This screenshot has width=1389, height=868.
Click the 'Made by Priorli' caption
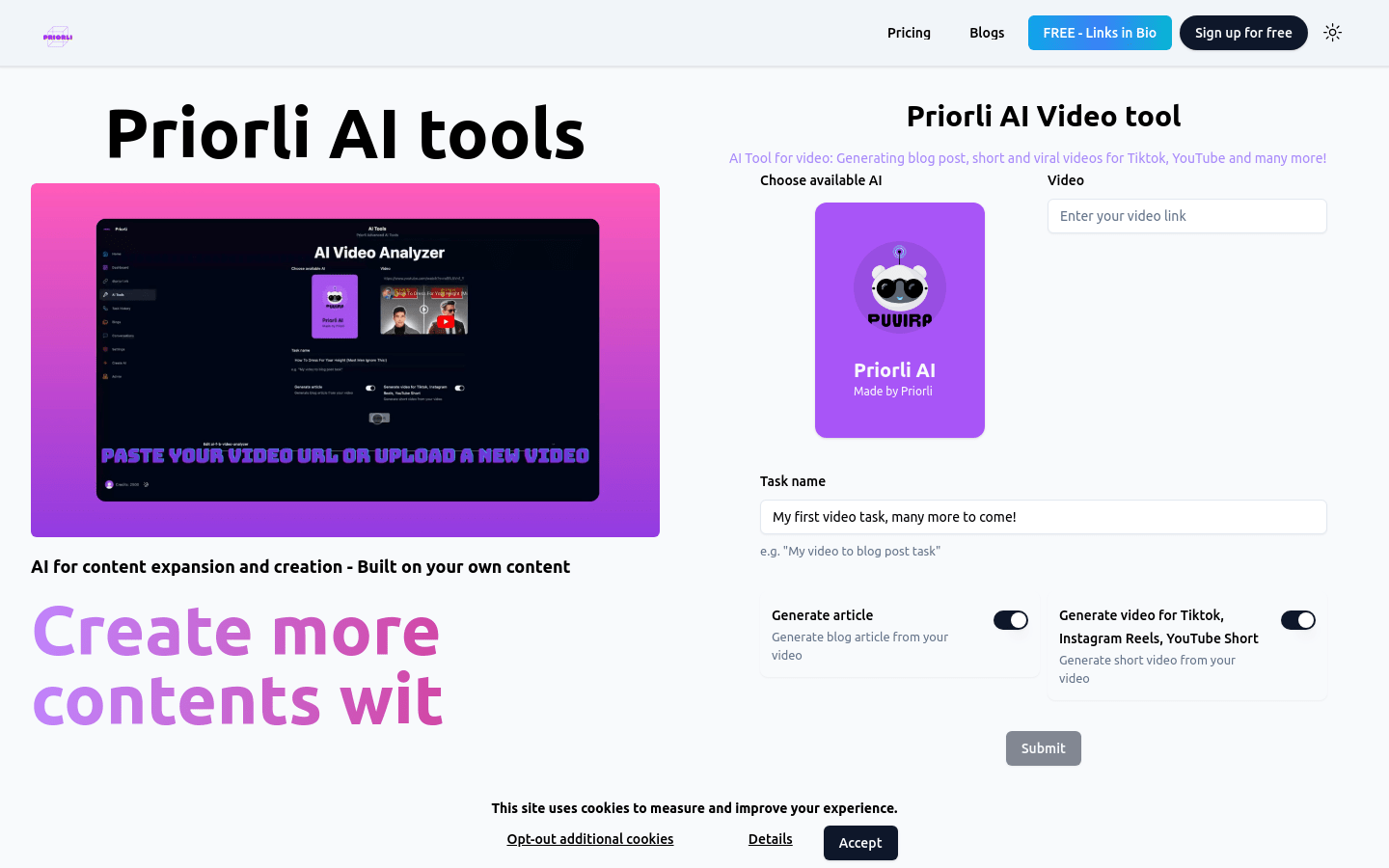(x=893, y=391)
